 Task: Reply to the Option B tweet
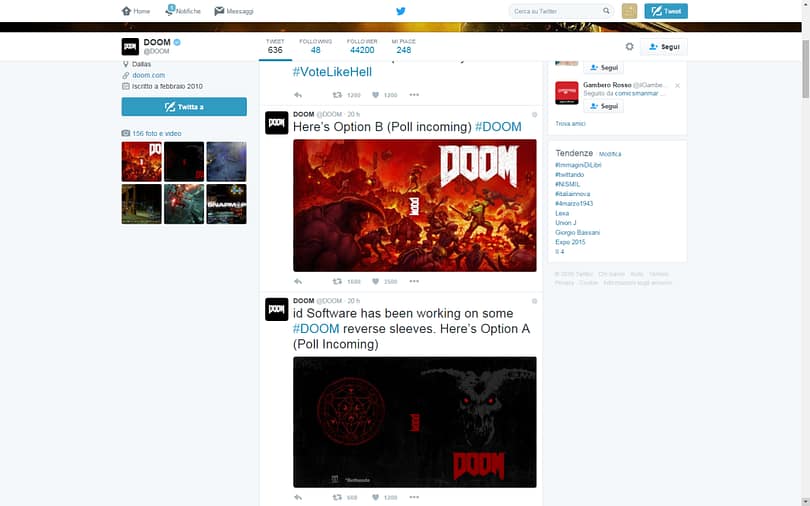[x=298, y=281]
